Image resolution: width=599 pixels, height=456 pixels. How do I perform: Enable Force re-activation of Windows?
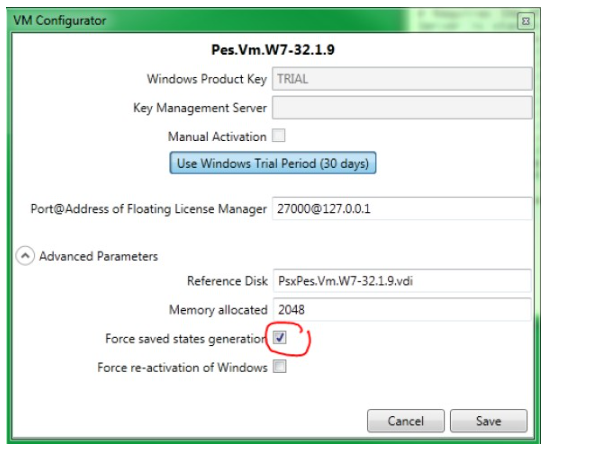(x=280, y=367)
